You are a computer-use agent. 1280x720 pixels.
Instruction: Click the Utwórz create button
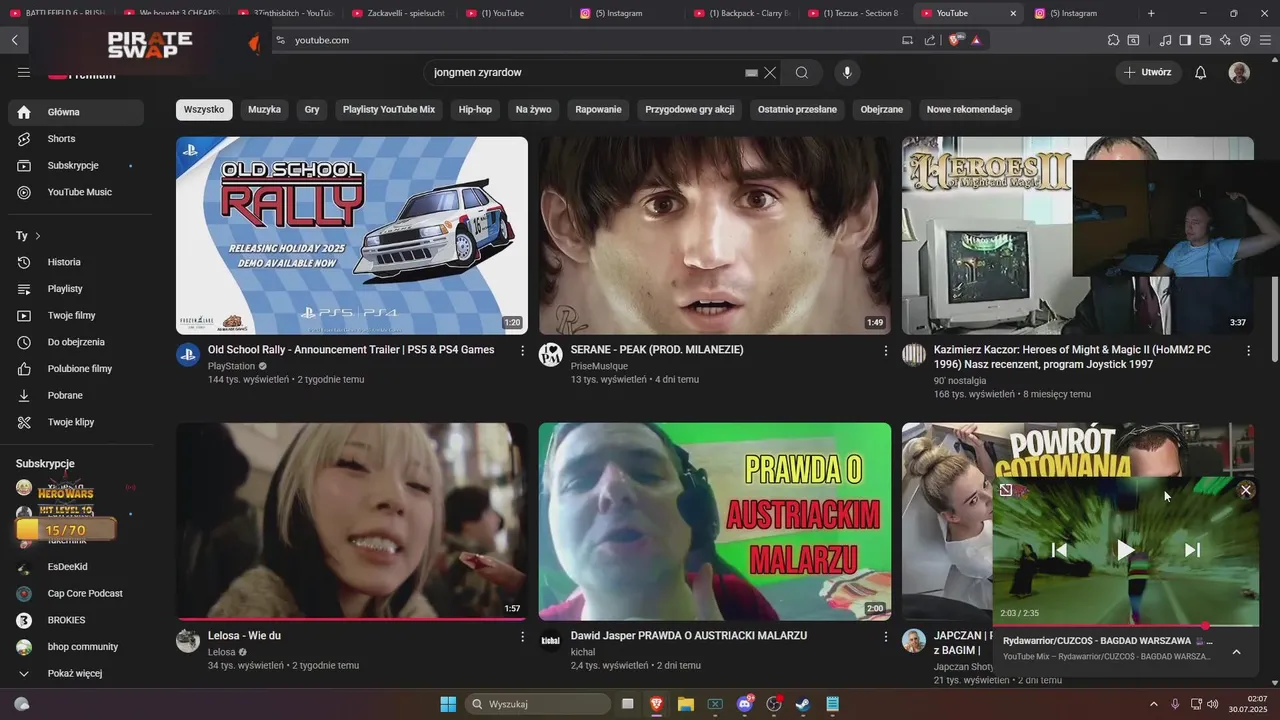pos(1148,72)
